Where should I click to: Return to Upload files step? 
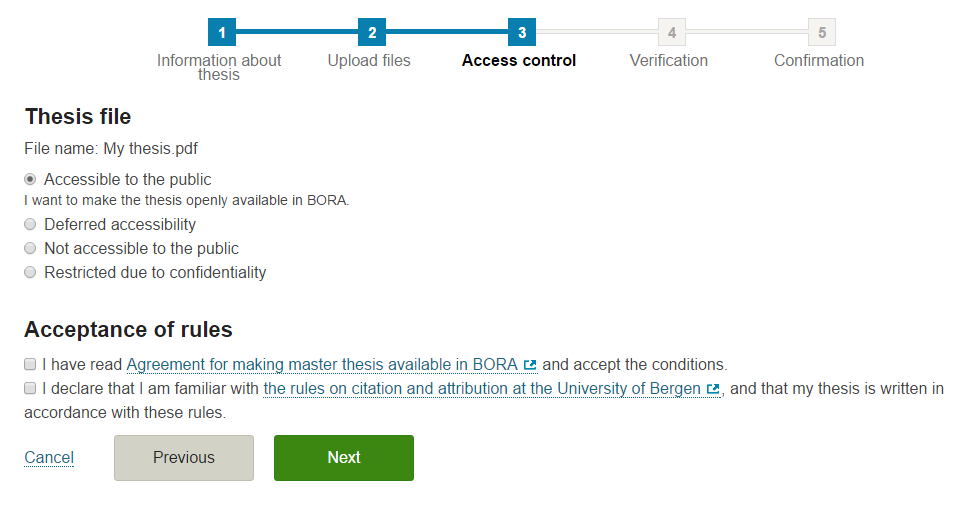point(369,60)
